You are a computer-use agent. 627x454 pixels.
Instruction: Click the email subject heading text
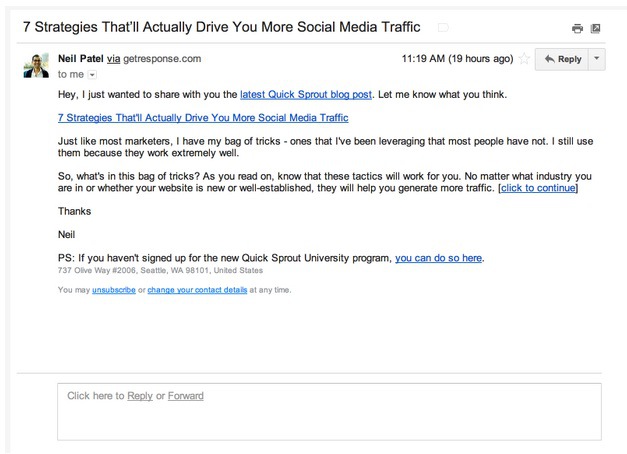[222, 27]
